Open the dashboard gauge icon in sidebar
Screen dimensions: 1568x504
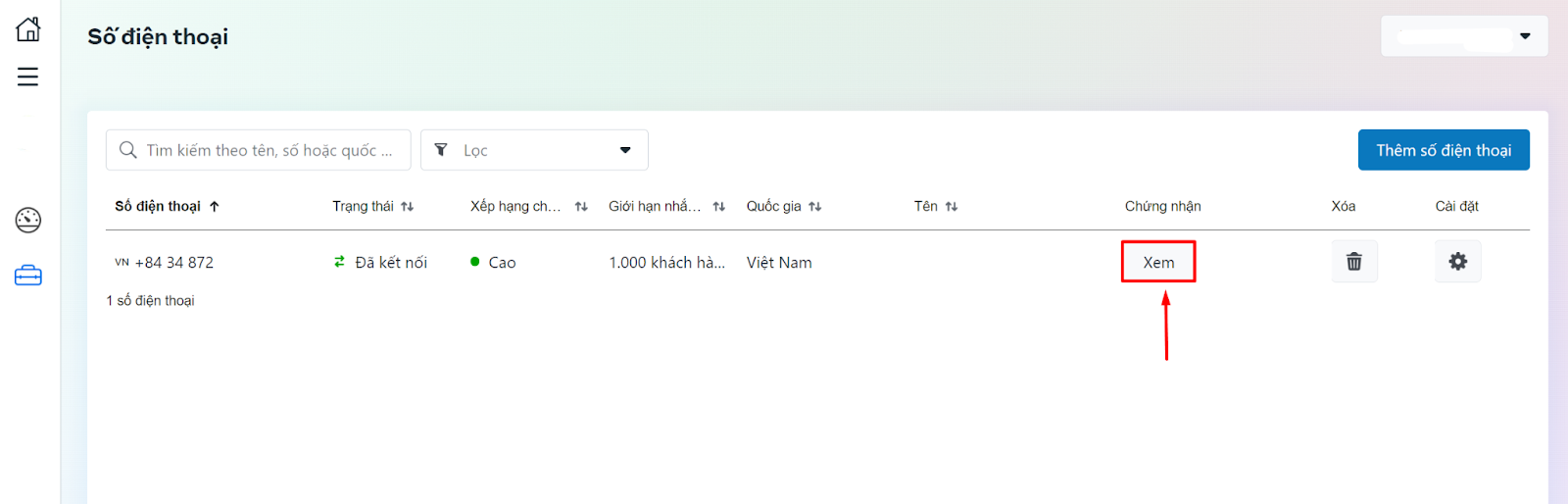pos(28,220)
